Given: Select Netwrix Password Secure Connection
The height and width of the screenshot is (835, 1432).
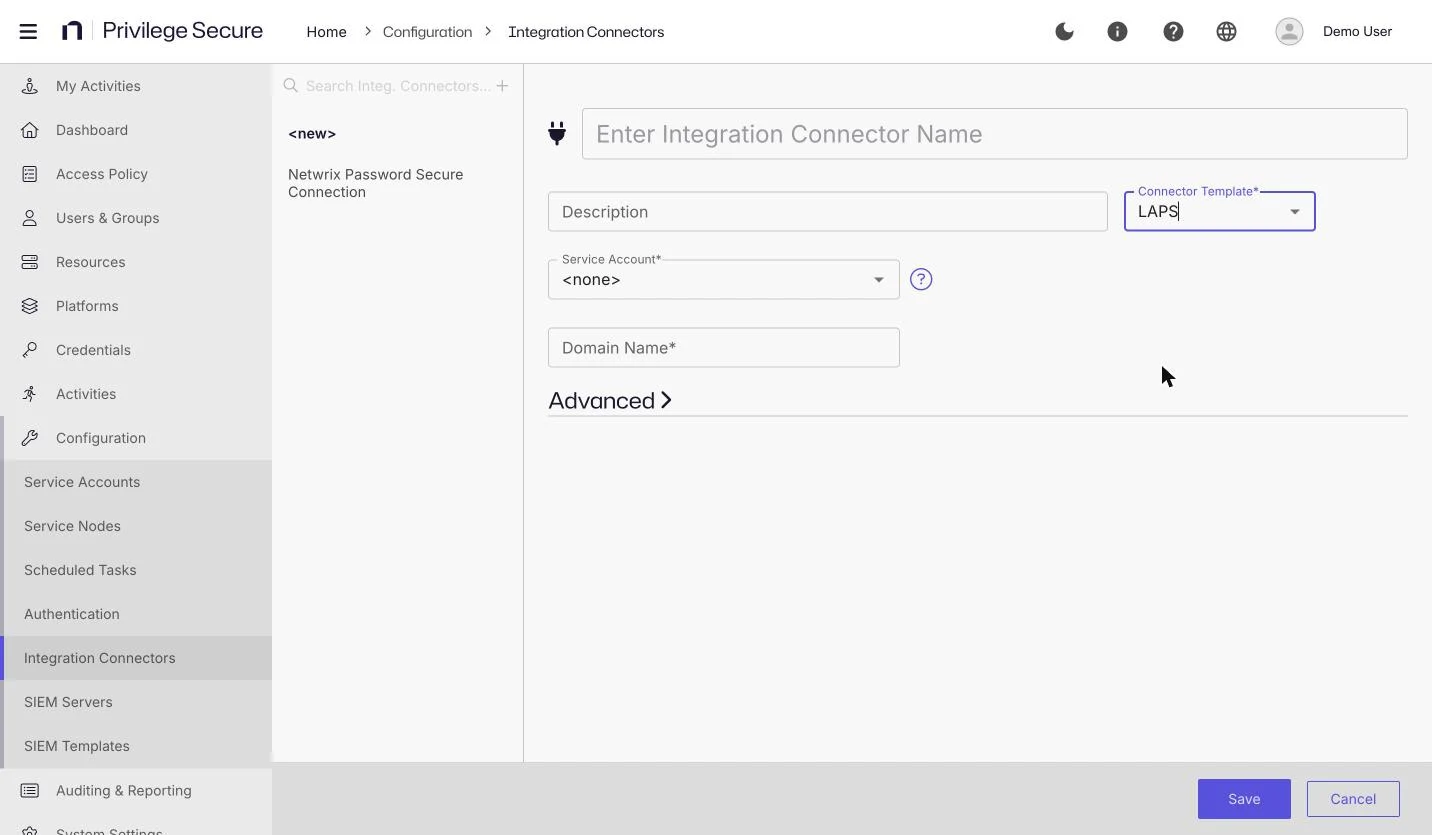Looking at the screenshot, I should pyautogui.click(x=376, y=183).
